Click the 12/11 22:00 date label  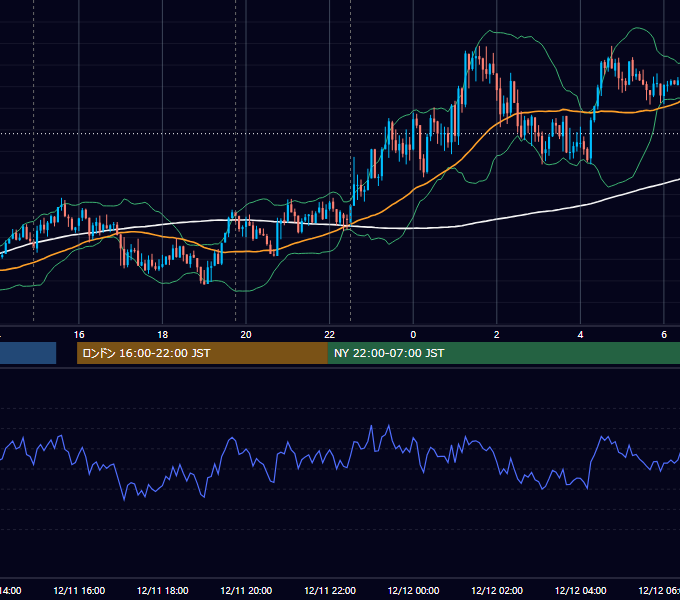[330, 590]
